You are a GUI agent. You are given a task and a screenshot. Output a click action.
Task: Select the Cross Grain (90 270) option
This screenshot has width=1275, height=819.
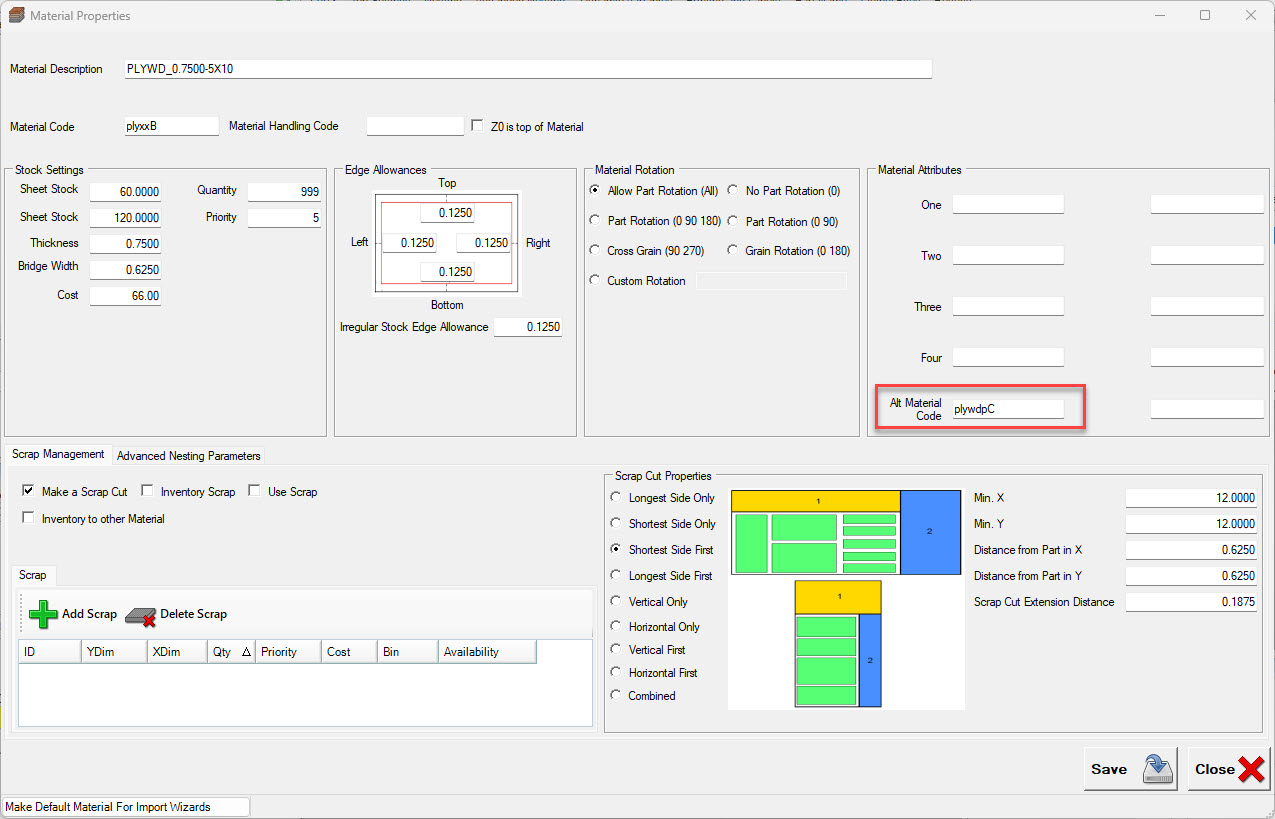(x=596, y=251)
